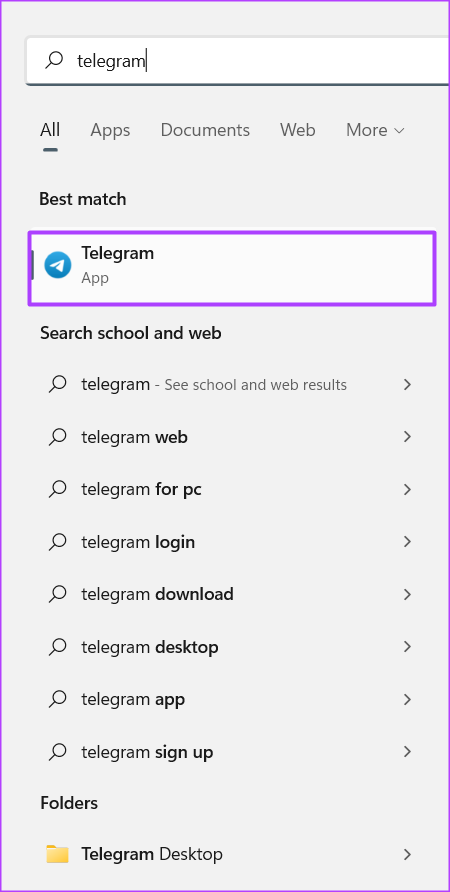Click the search icon beside 'telegram web'
Viewport: 450px width, 892px height.
[x=57, y=437]
